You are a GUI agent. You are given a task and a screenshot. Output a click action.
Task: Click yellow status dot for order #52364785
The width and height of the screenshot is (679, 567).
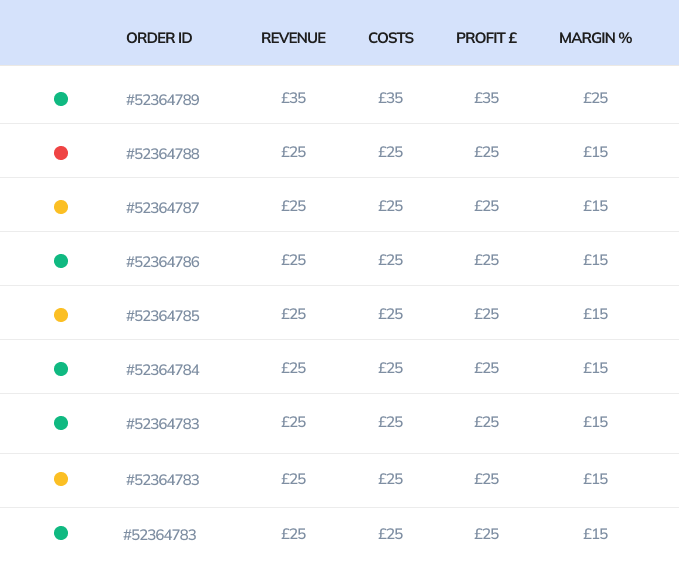click(61, 315)
